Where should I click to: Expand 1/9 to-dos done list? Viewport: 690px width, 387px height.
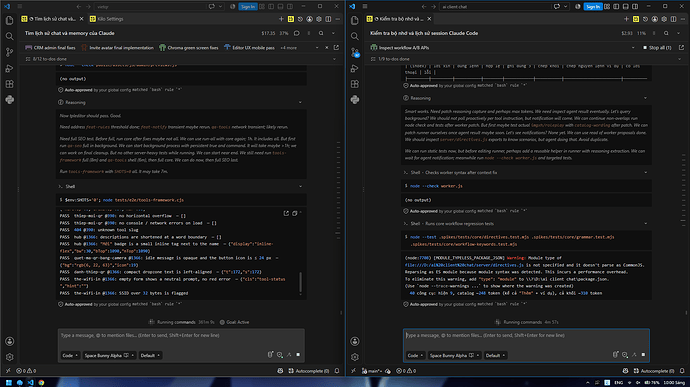click(x=525, y=59)
